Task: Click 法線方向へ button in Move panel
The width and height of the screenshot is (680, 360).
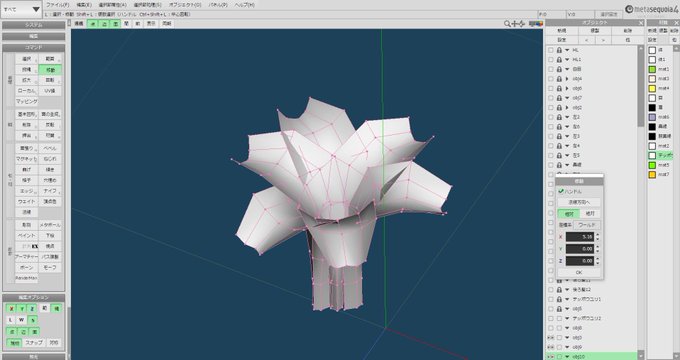Action: point(579,202)
